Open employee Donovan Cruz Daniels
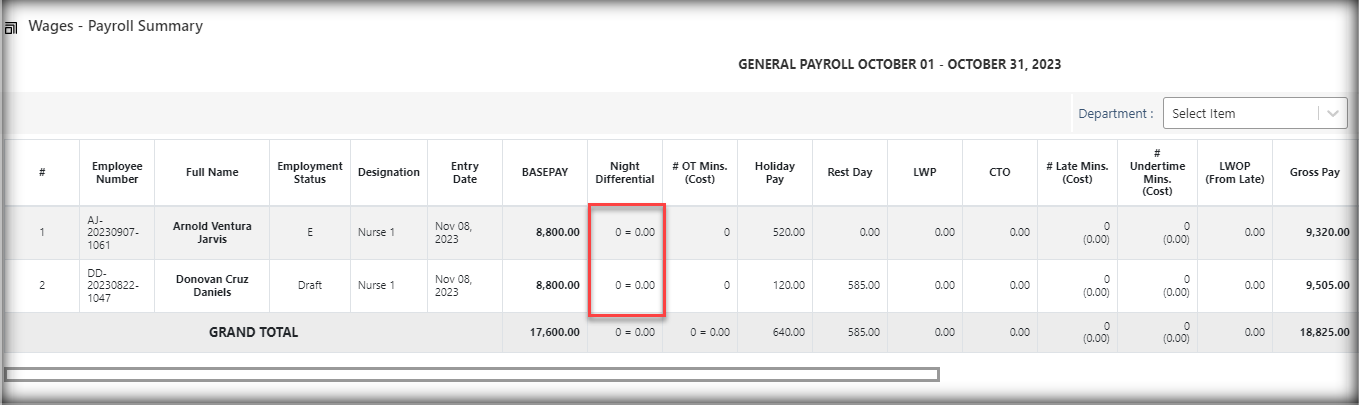1359x405 pixels. (212, 285)
